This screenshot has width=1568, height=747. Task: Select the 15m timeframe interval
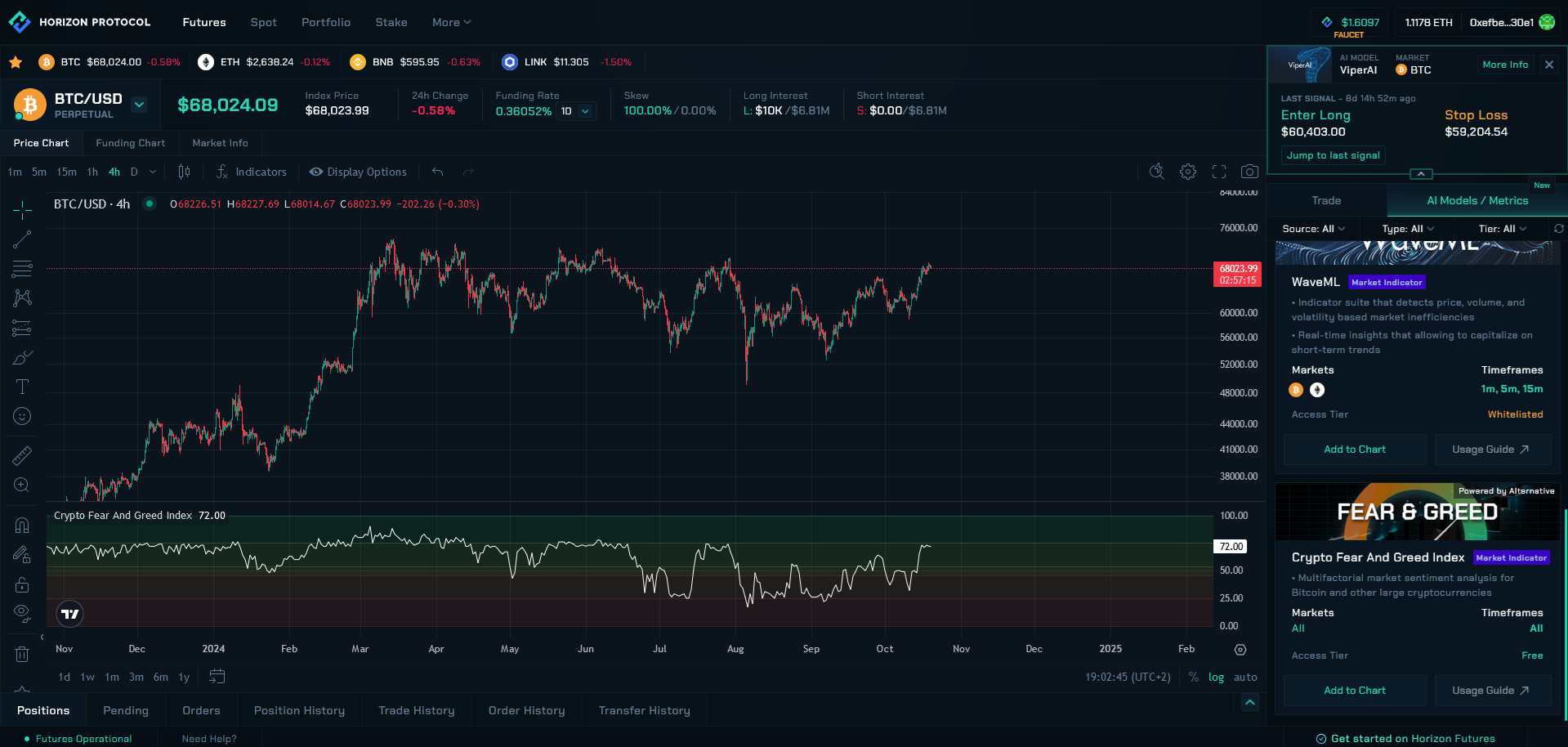66,172
